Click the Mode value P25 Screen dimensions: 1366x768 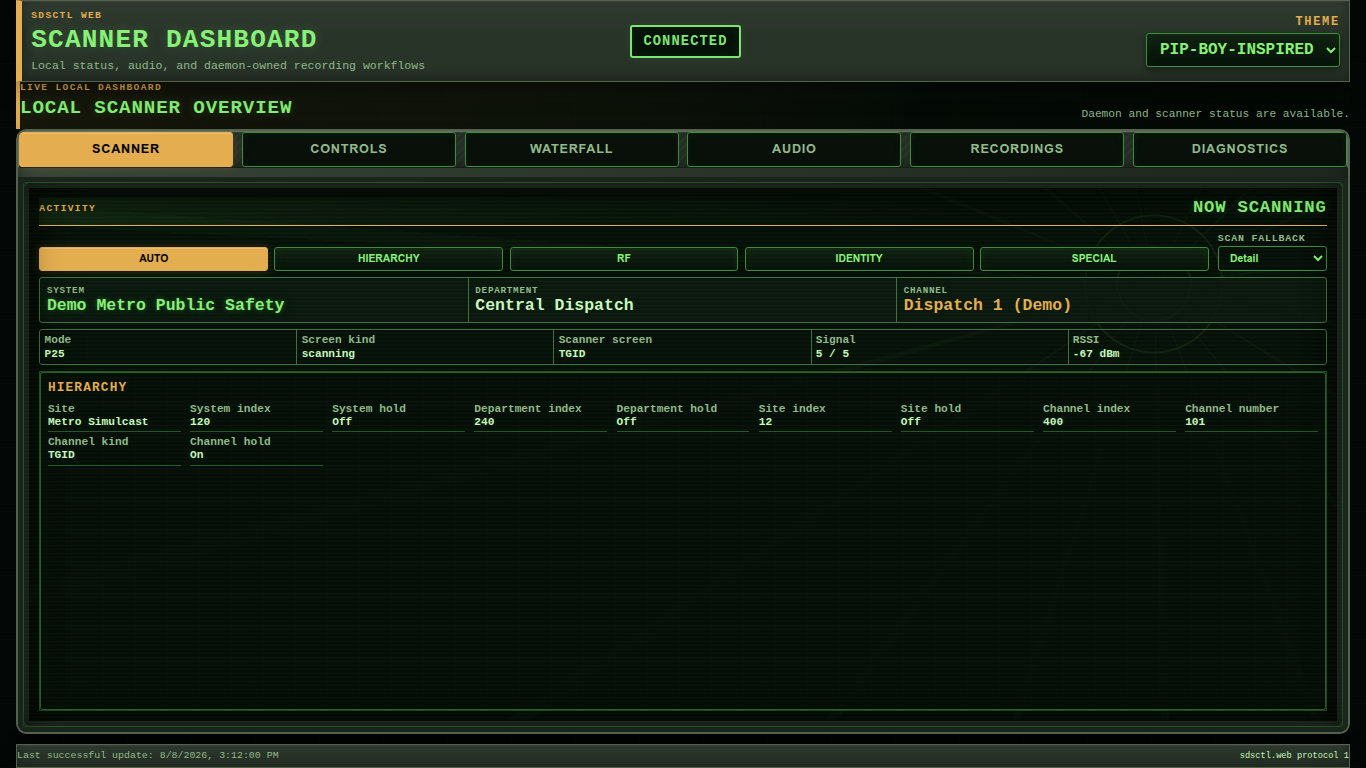click(x=54, y=354)
